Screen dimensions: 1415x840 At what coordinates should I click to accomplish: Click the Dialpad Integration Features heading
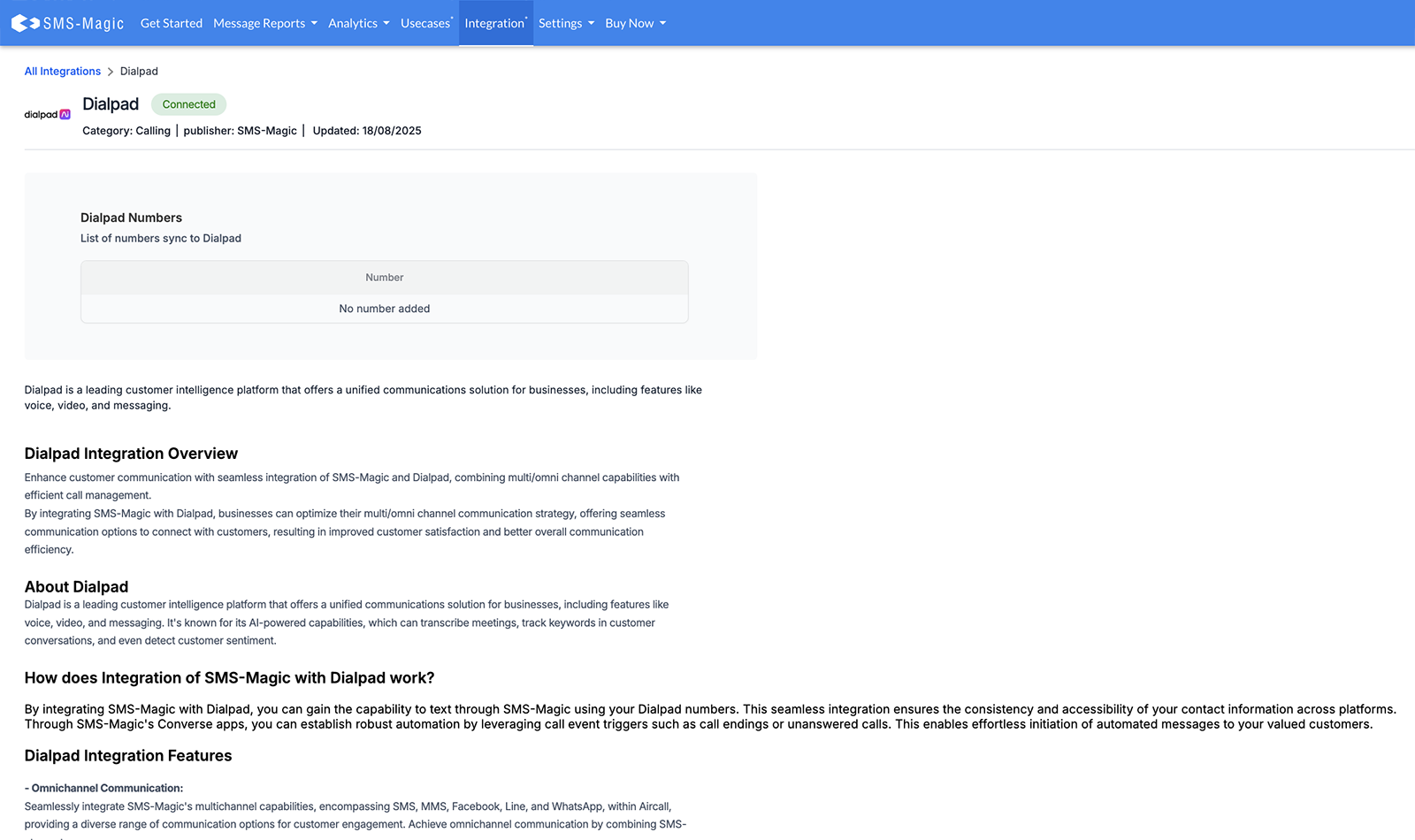(128, 756)
